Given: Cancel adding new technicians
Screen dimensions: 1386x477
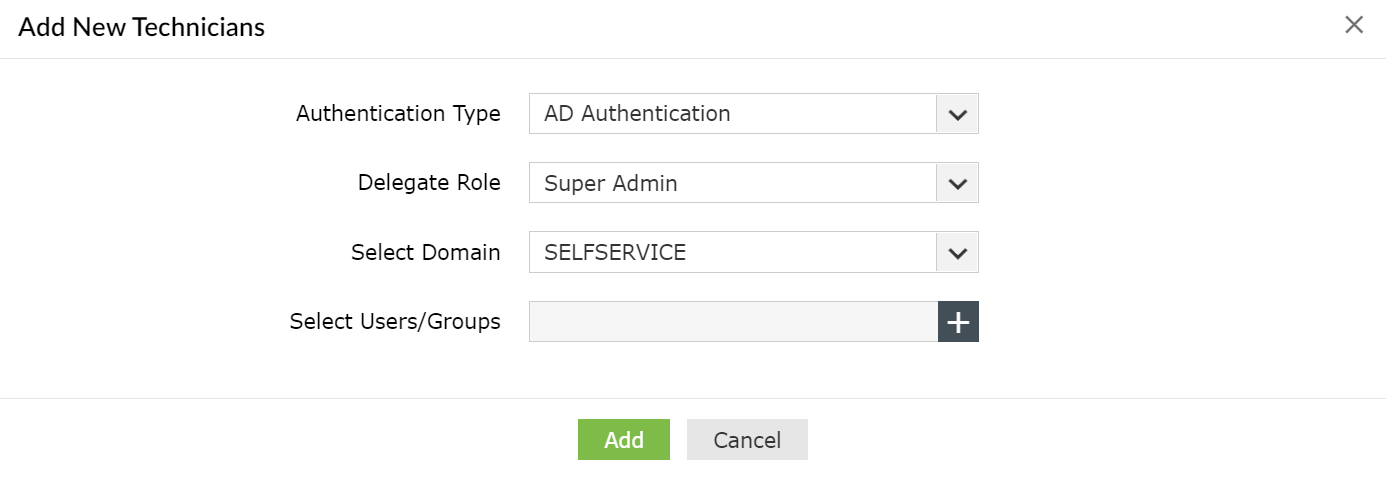Looking at the screenshot, I should (x=747, y=440).
